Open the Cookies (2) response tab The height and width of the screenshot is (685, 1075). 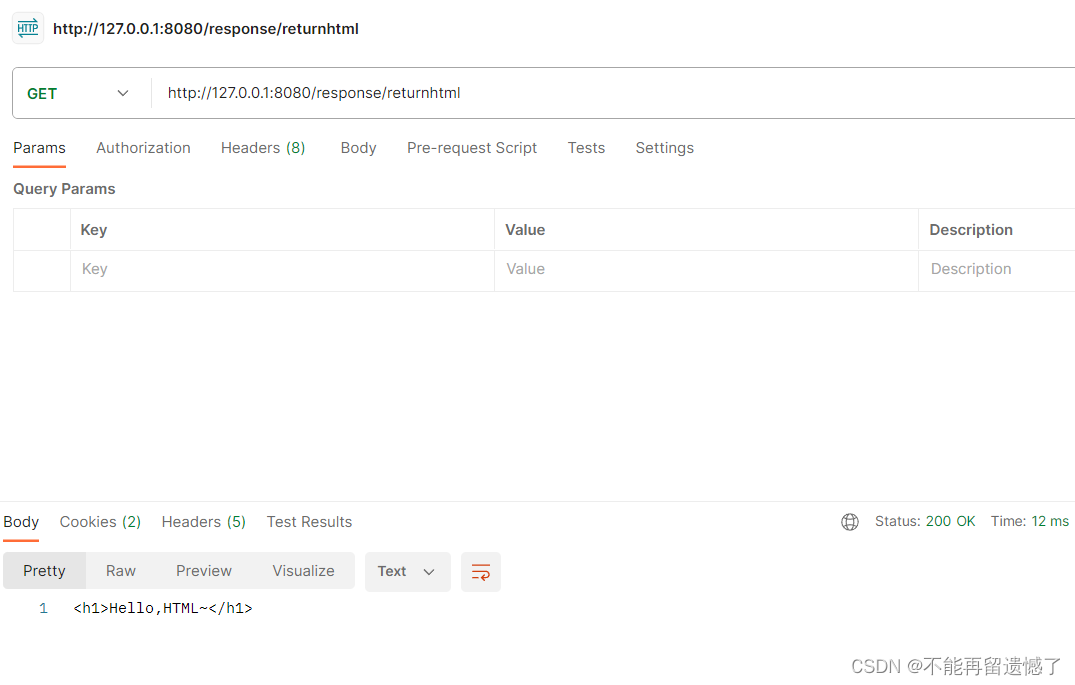[x=100, y=522]
